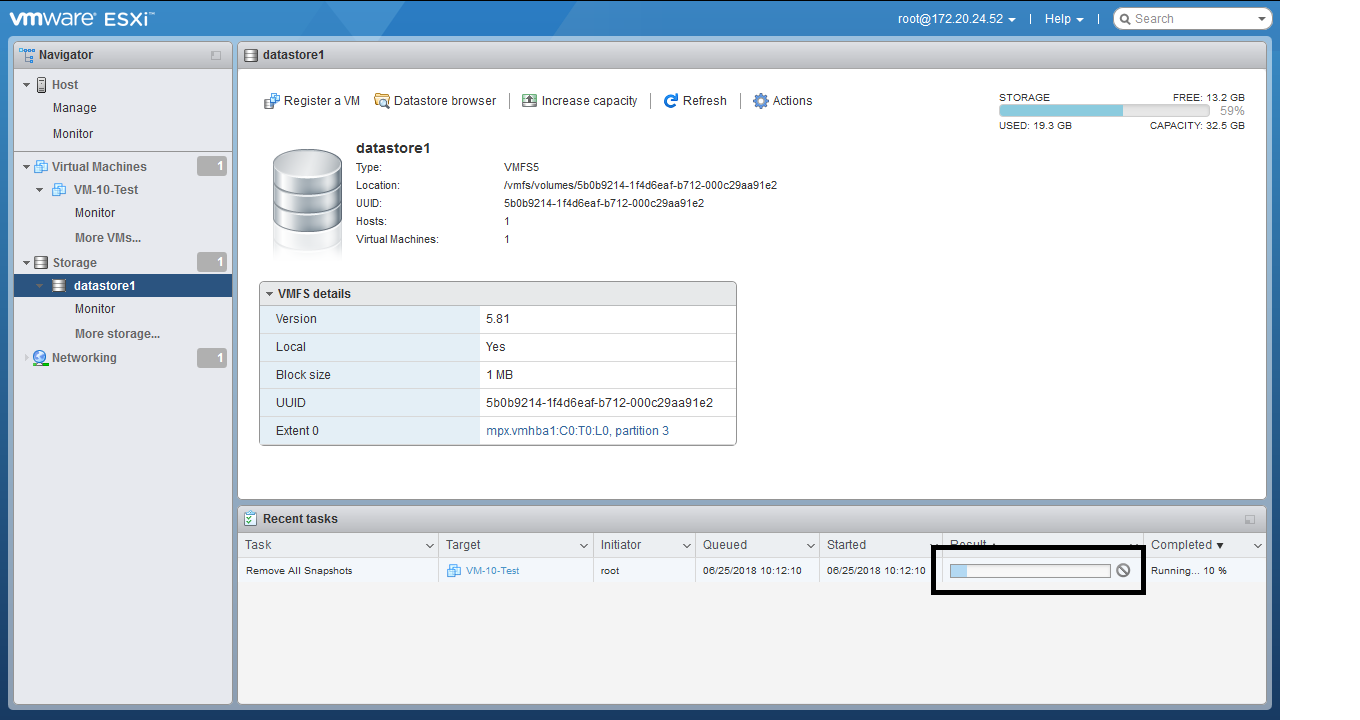The image size is (1360, 720).
Task: Collapse the Virtual Machines tree node
Action: [x=26, y=167]
